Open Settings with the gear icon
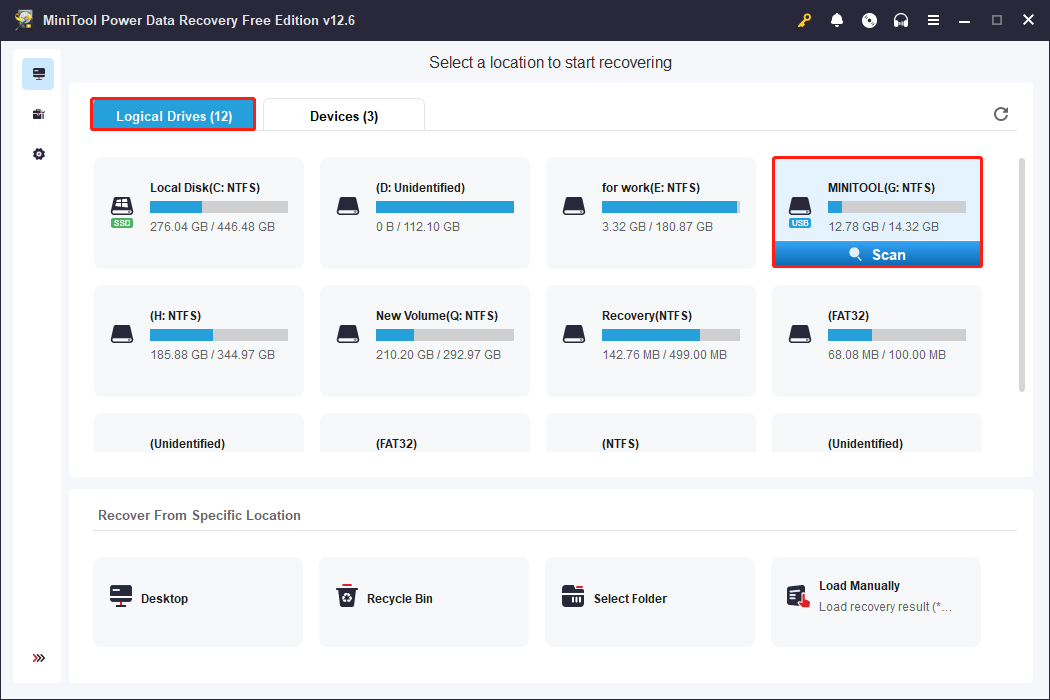Screen dimensions: 1050x700 [38, 154]
